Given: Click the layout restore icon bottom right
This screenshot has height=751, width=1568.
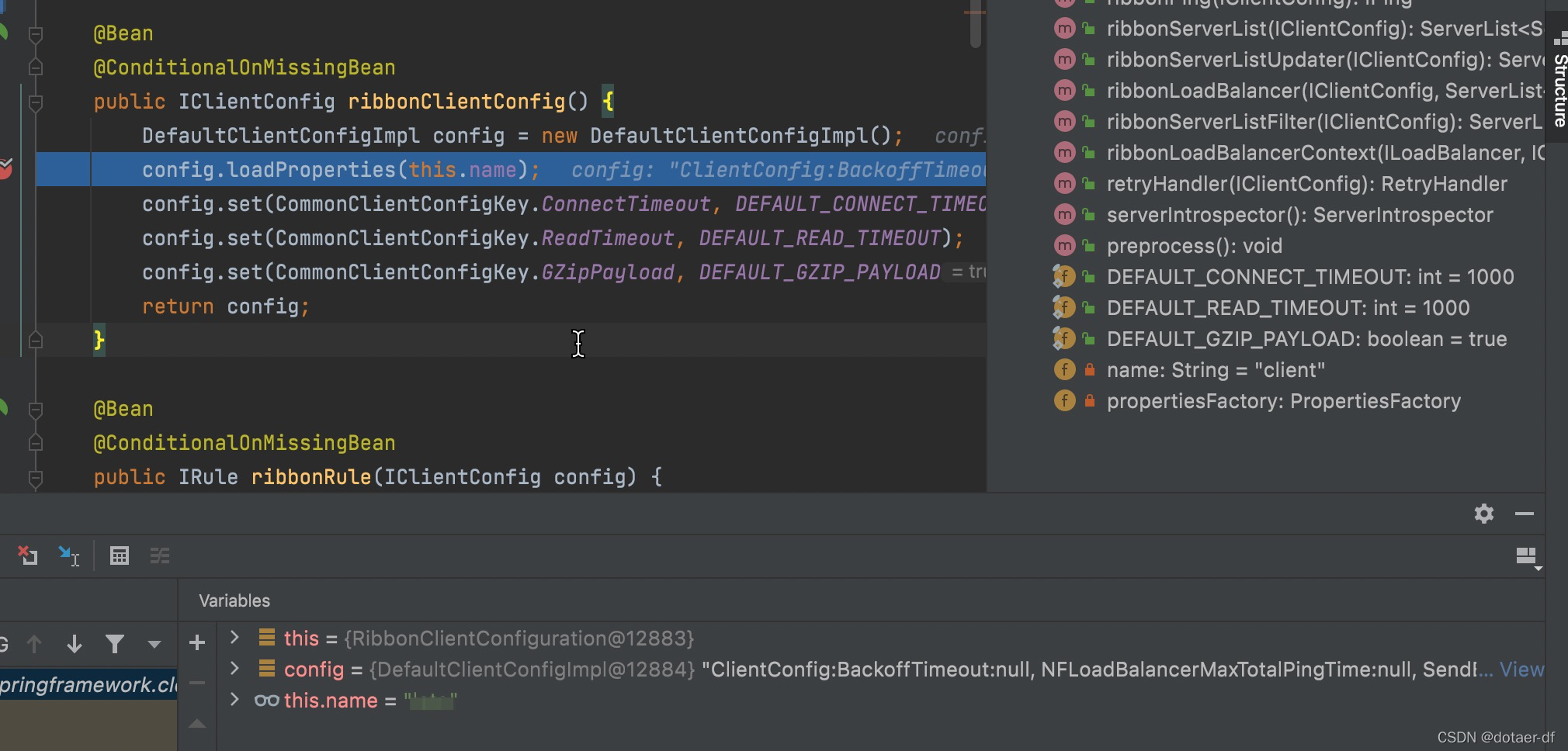Looking at the screenshot, I should pos(1525,557).
